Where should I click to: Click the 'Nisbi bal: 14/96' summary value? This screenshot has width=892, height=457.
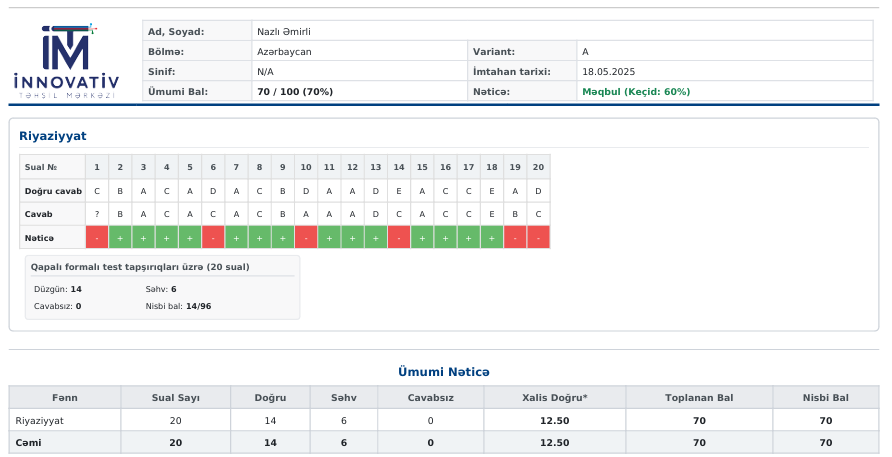click(178, 306)
